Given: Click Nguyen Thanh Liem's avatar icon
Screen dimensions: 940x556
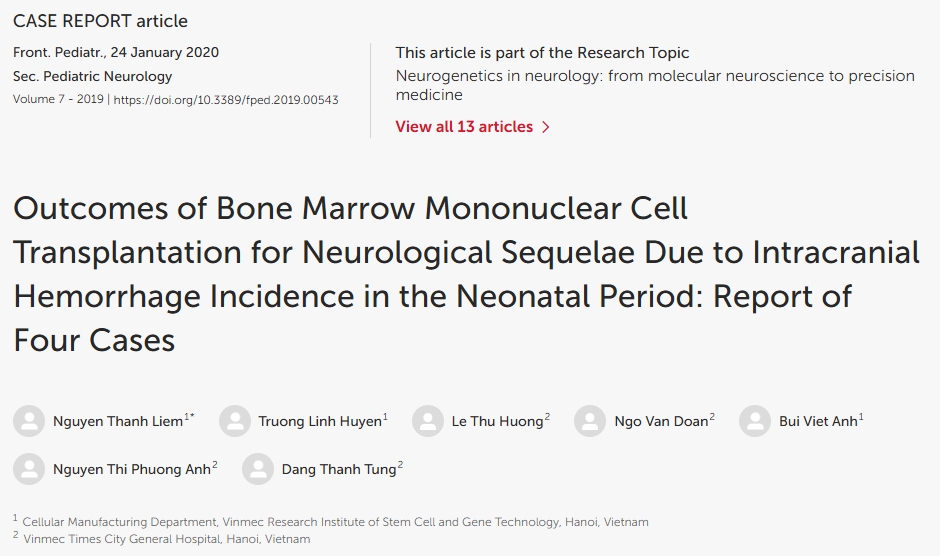Looking at the screenshot, I should [29, 421].
